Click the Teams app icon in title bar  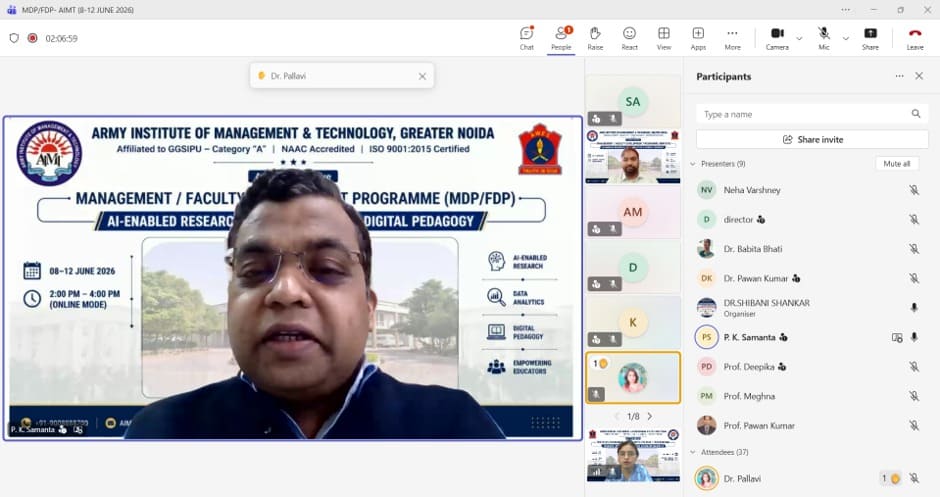[x=11, y=10]
